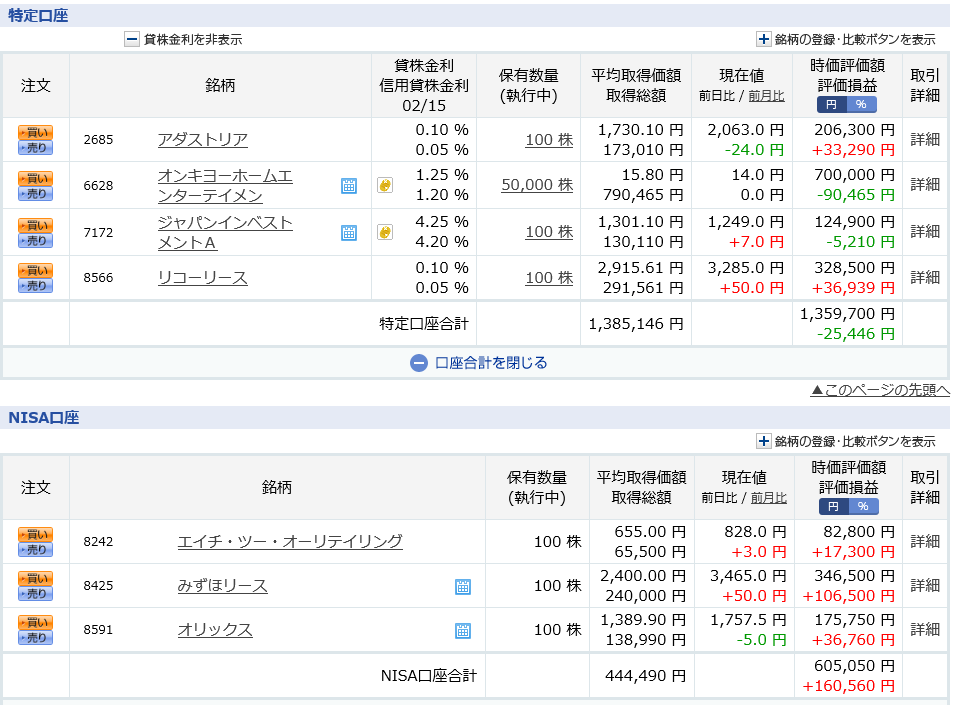Image resolution: width=955 pixels, height=705 pixels.
Task: Click the yellow coin icon for stock 6628
Action: (385, 185)
